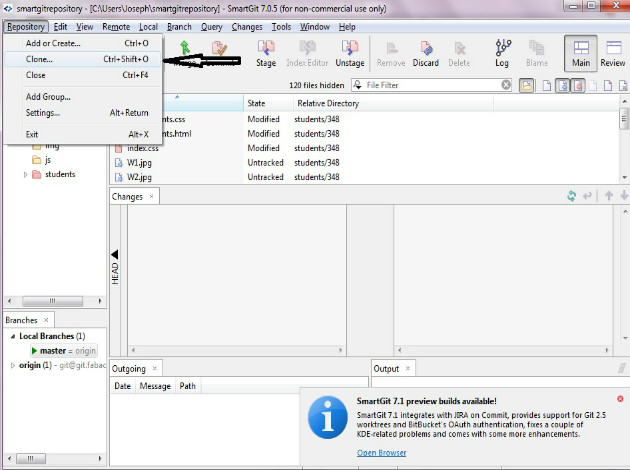This screenshot has height=470, width=630.
Task: Open the File Filter search options dropdown
Action: [x=357, y=85]
